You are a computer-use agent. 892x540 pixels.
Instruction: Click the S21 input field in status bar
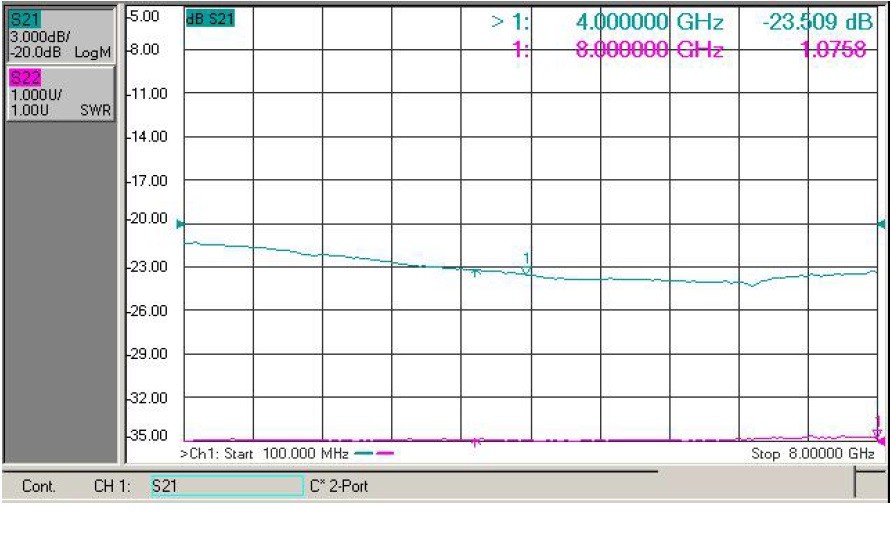(x=227, y=486)
